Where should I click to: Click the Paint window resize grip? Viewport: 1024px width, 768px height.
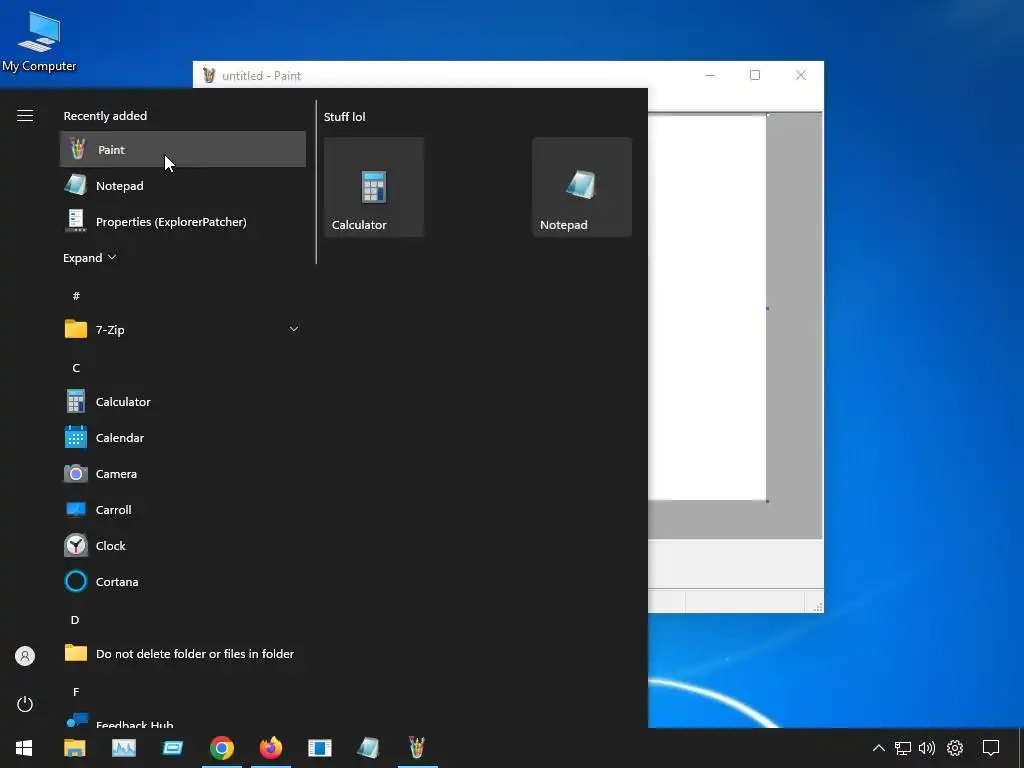818,607
